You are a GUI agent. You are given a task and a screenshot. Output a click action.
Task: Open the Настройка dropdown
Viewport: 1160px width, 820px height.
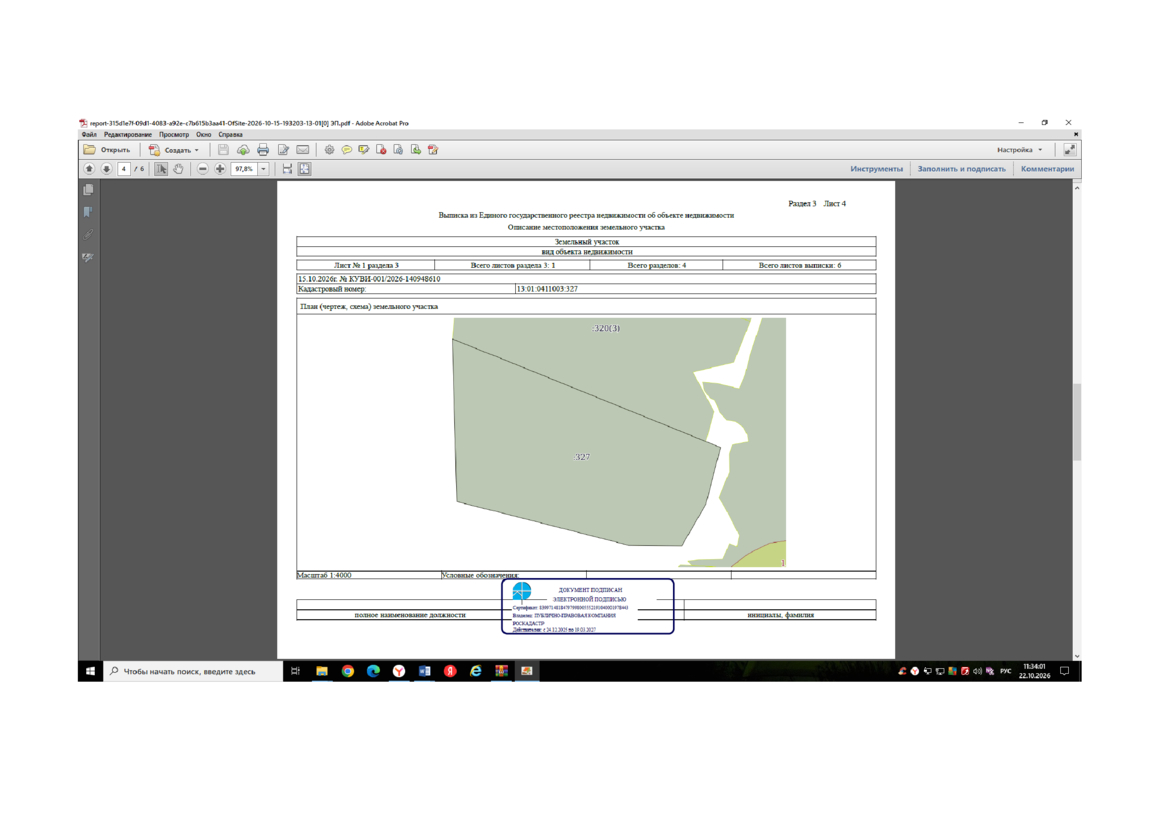tap(1019, 149)
